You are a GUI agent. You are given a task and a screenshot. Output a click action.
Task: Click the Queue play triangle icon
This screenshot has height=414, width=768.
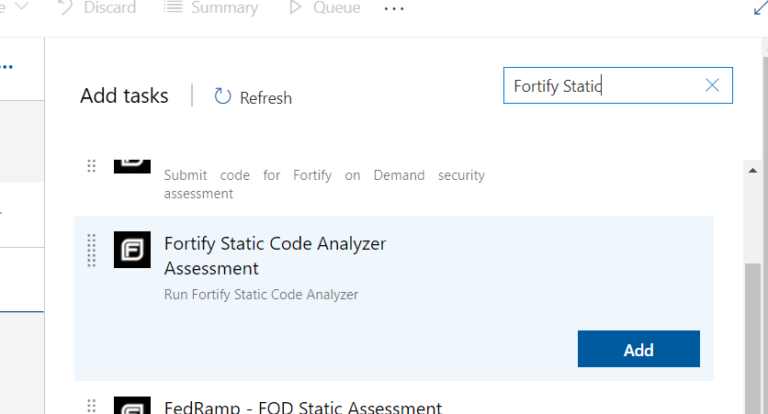click(x=295, y=7)
